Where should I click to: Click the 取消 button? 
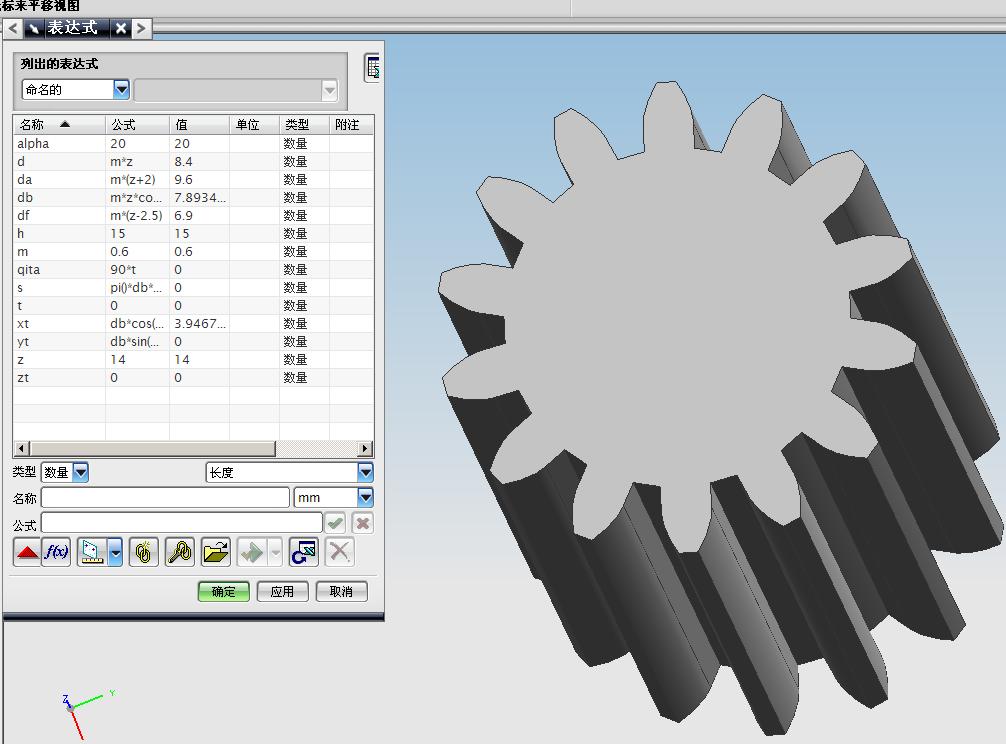tap(341, 591)
